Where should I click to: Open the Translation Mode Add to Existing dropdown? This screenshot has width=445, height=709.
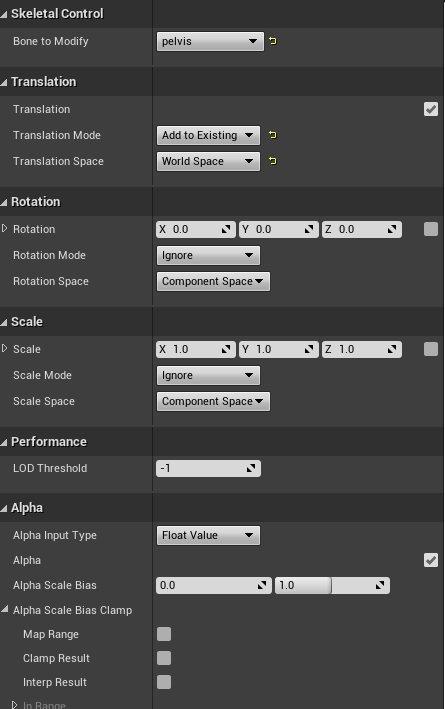(x=208, y=135)
